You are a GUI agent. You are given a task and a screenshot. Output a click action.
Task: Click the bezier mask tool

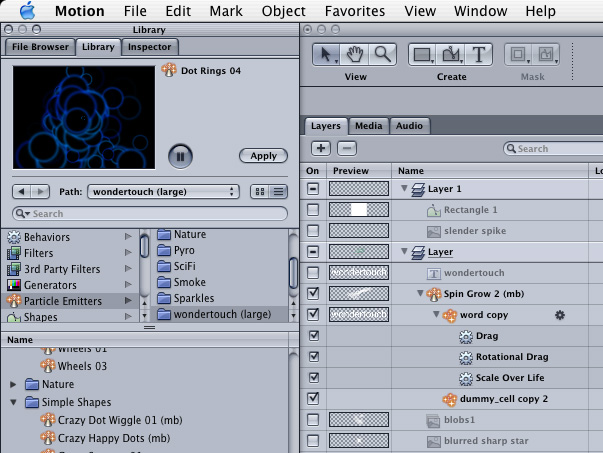click(x=546, y=55)
